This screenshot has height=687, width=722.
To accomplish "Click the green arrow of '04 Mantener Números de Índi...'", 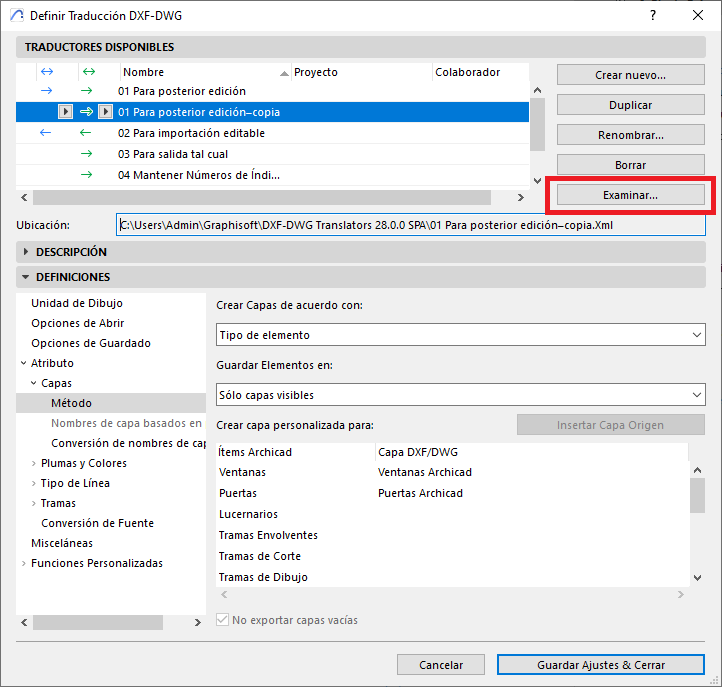I will click(x=86, y=175).
